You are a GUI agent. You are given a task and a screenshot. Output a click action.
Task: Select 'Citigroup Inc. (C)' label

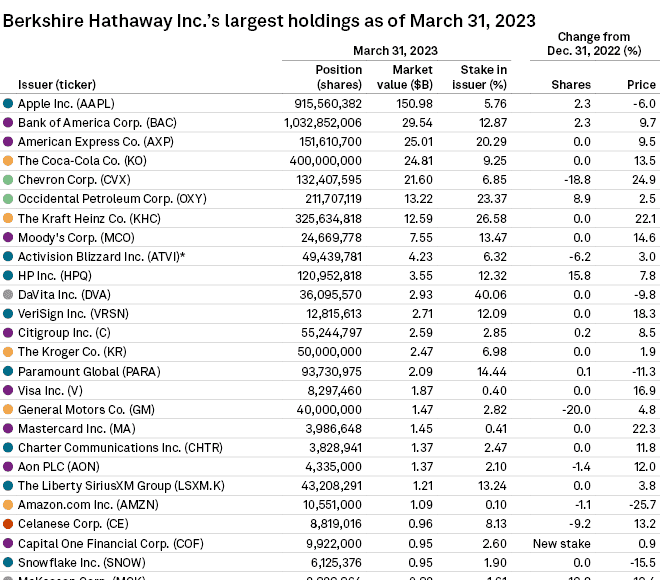point(64,333)
